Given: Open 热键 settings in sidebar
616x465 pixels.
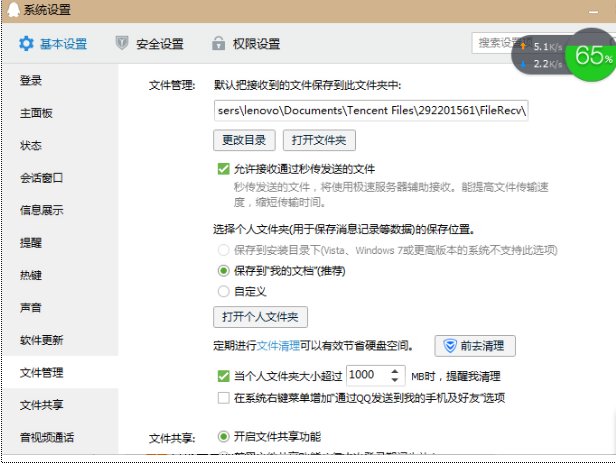Looking at the screenshot, I should [62, 275].
